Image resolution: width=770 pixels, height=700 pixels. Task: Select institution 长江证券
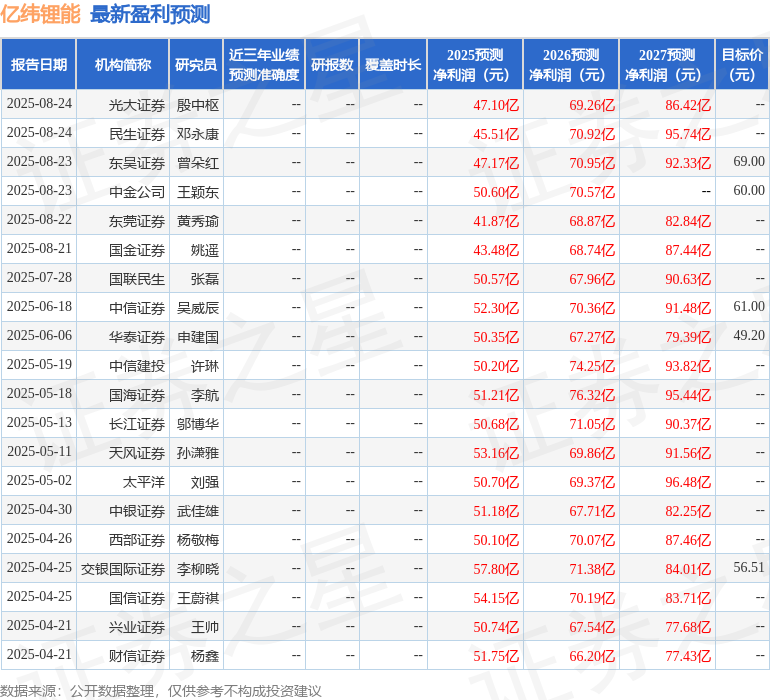pyautogui.click(x=137, y=424)
